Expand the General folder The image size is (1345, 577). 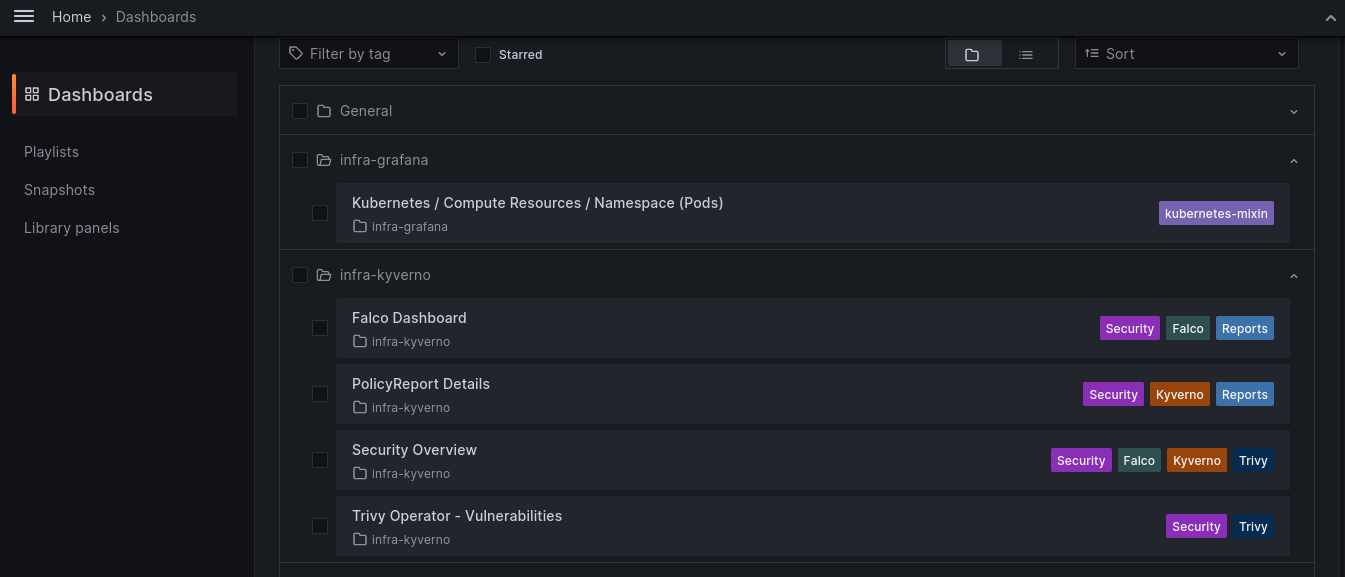[x=1294, y=111]
